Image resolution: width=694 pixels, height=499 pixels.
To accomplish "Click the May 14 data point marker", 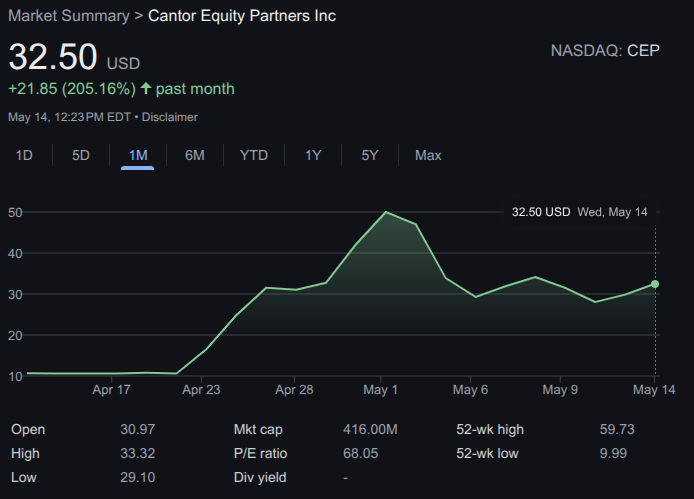I will point(655,284).
